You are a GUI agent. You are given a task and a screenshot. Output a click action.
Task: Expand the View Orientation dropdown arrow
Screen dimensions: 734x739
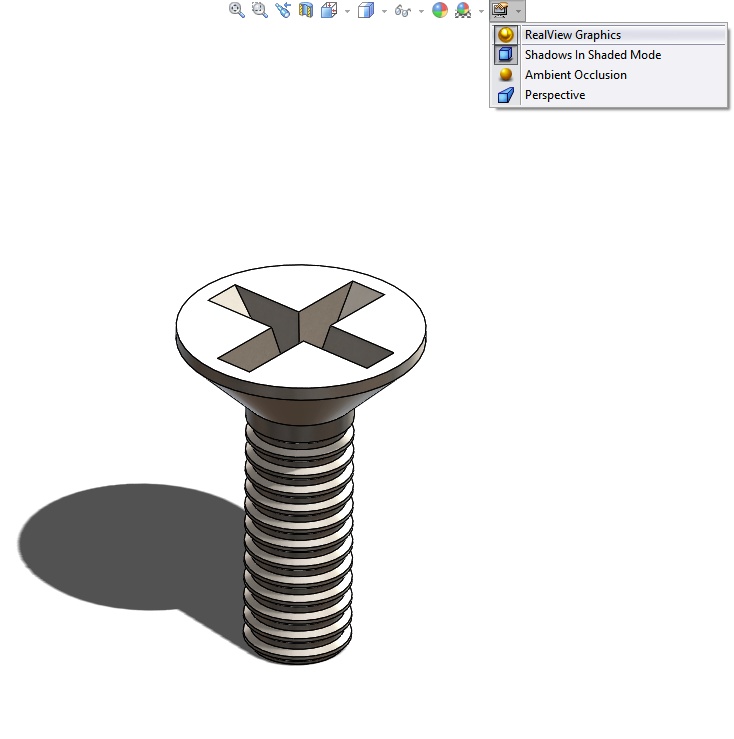pos(347,11)
